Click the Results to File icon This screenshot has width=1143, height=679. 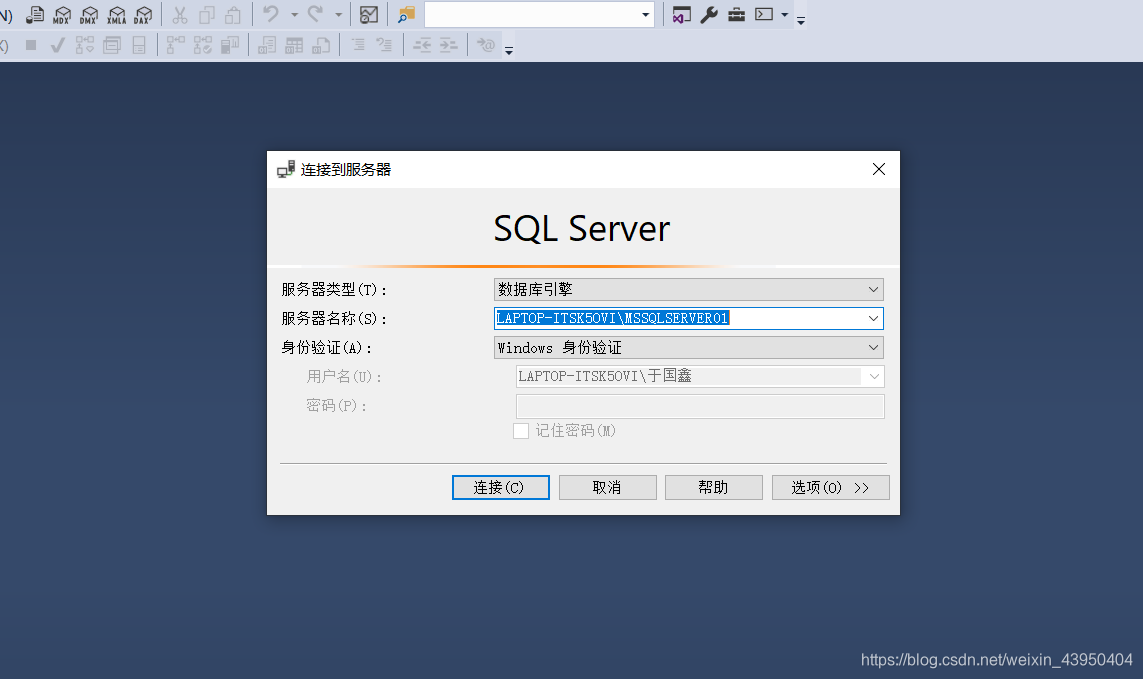click(321, 45)
